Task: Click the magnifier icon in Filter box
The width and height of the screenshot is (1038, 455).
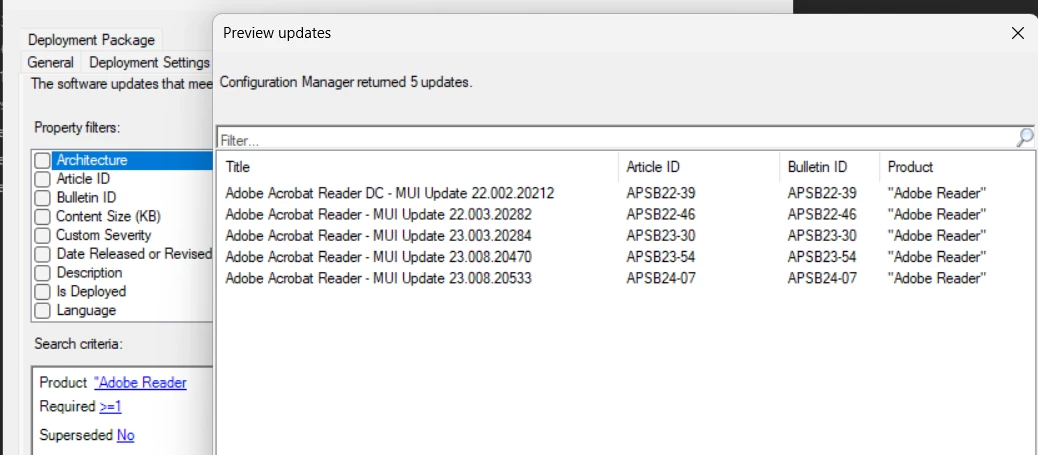Action: click(1024, 138)
